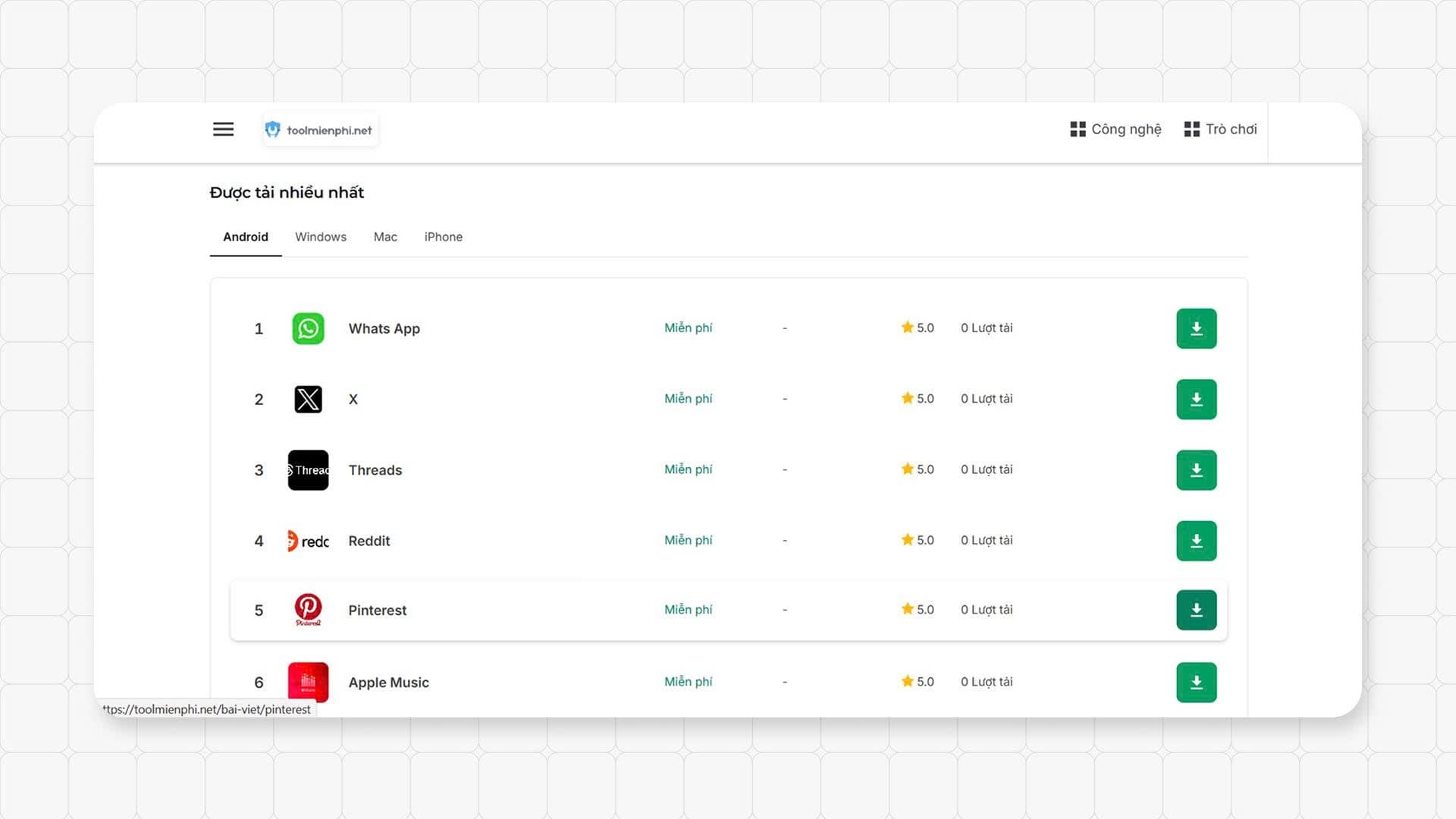Open the WhatsApp app icon
The height and width of the screenshot is (819, 1456).
pyautogui.click(x=308, y=328)
